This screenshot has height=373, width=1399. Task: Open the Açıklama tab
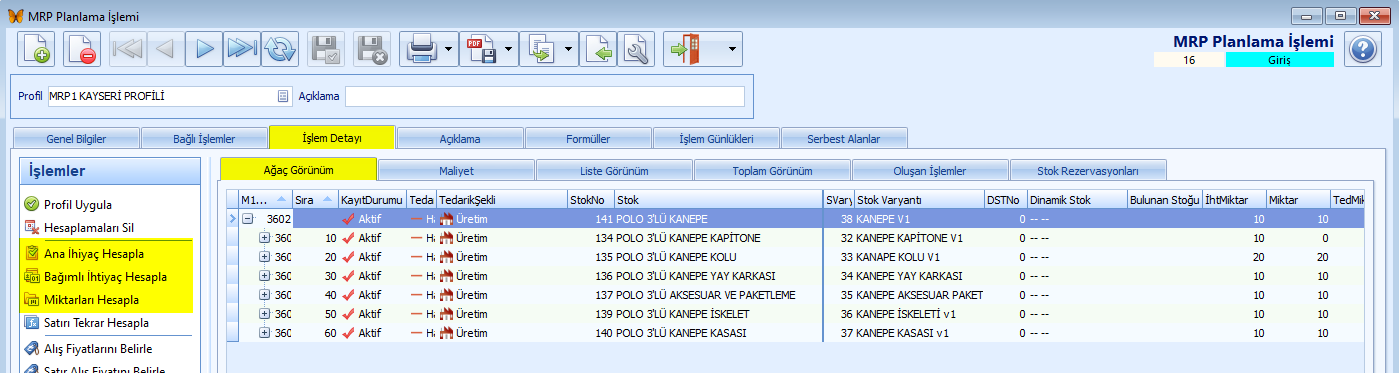460,138
